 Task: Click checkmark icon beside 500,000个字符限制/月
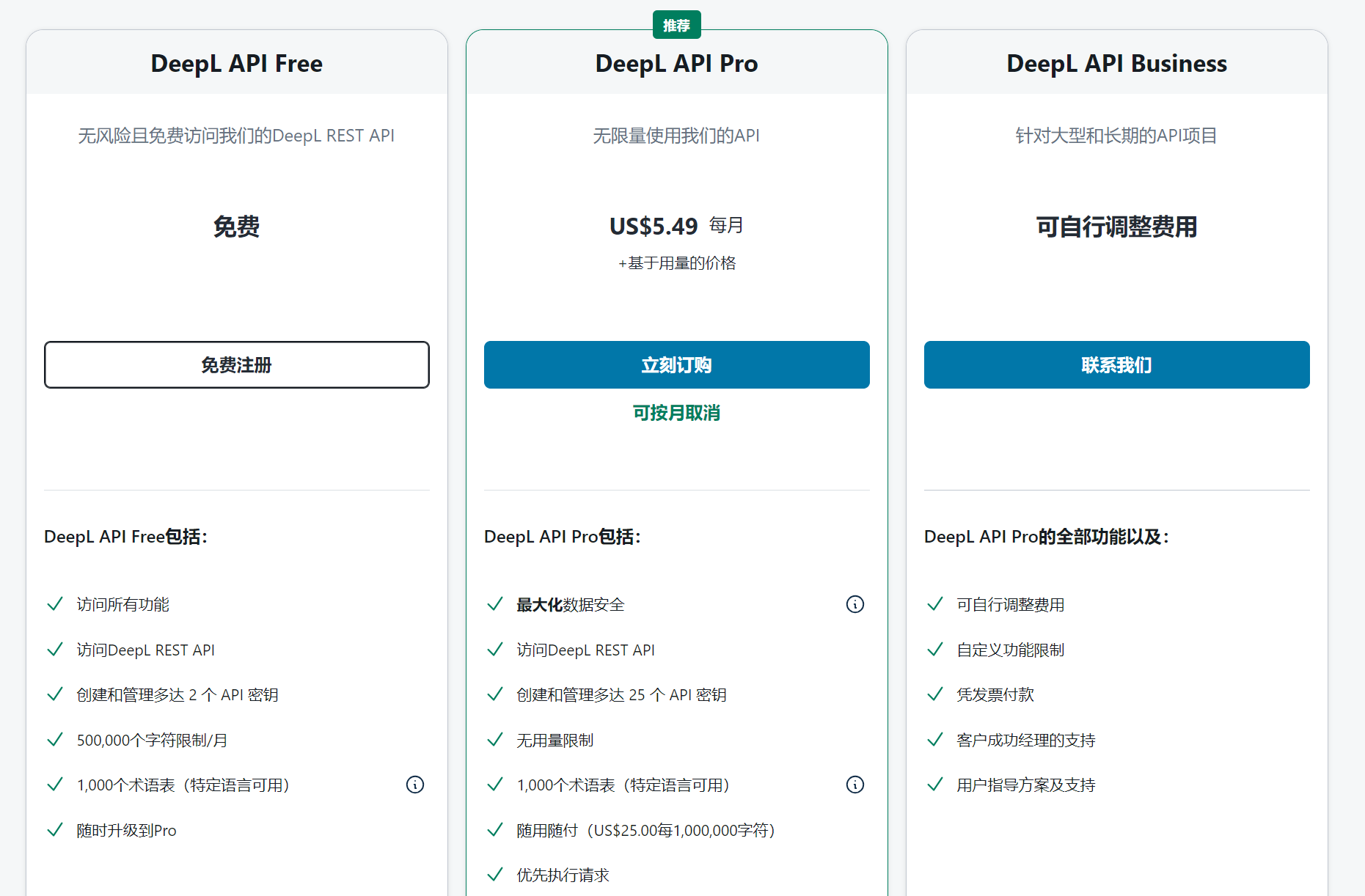tap(55, 739)
